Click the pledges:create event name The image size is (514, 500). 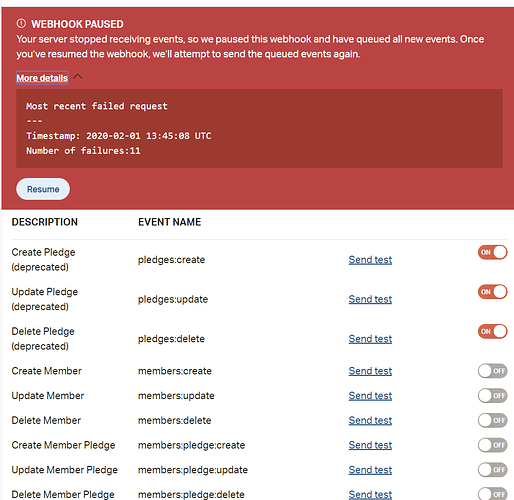(x=172, y=260)
